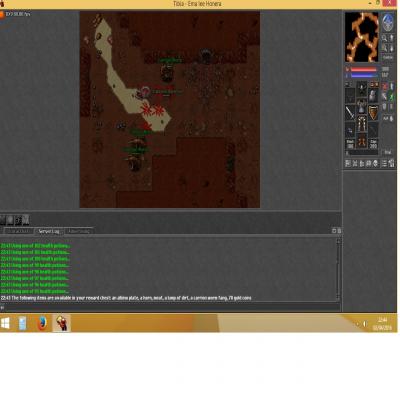Select the boots slot in inventory
400x400 pixels.
point(362,141)
